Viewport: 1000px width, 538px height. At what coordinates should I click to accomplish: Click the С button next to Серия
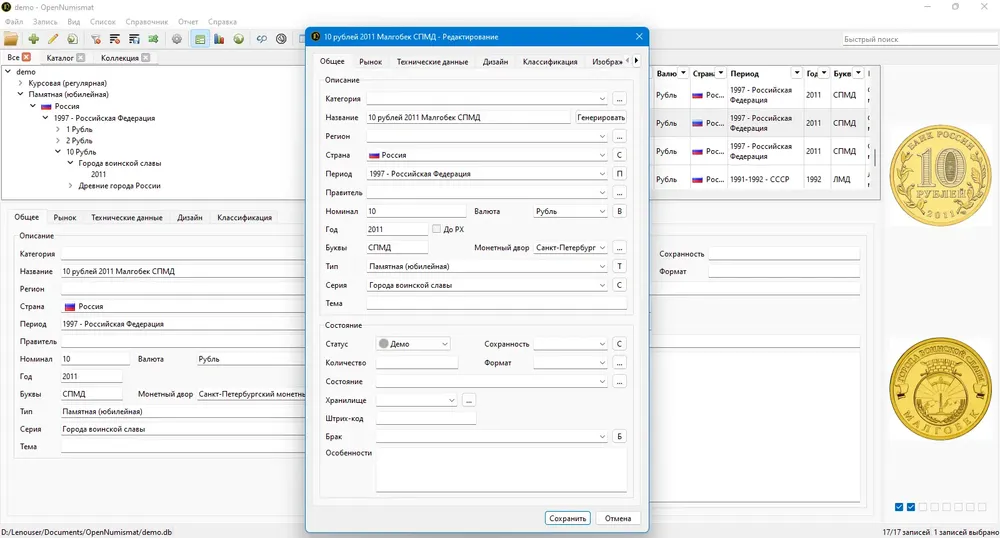click(619, 285)
